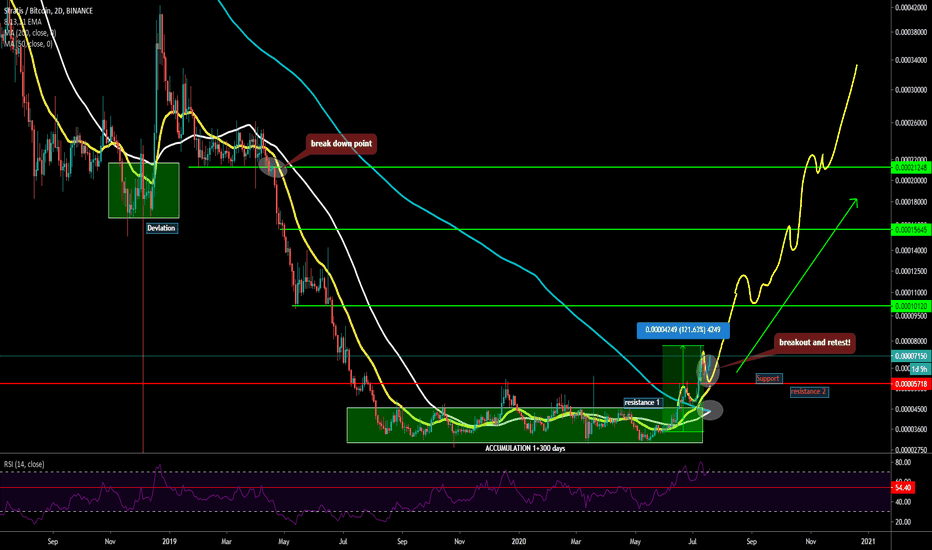Click the red 0.00005718 price tag
The height and width of the screenshot is (550, 932).
point(912,384)
